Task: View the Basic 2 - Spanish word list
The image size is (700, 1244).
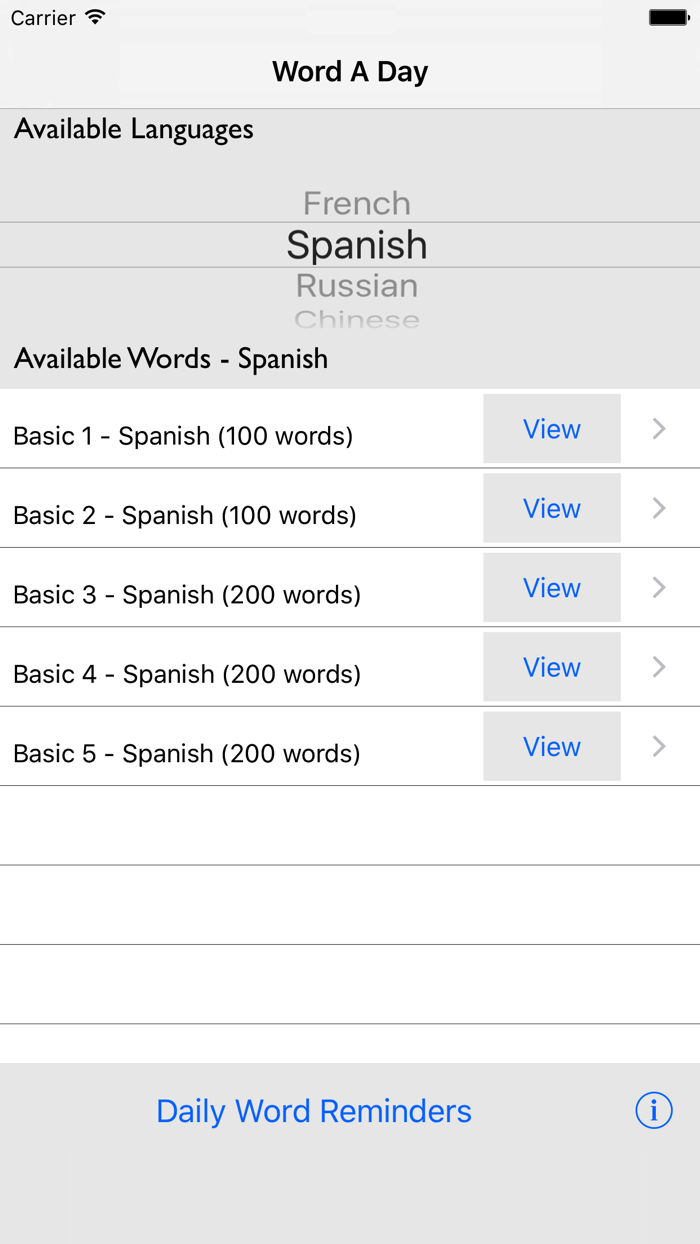Action: pos(551,508)
